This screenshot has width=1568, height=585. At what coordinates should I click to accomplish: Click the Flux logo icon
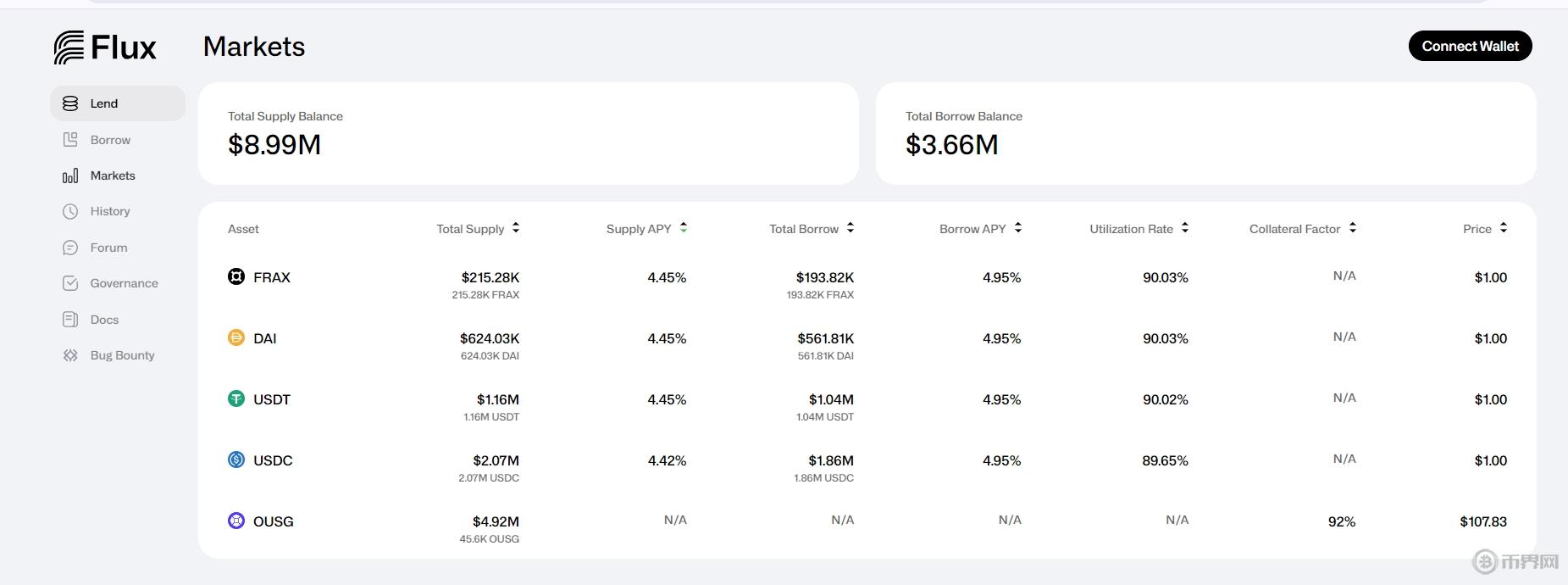pyautogui.click(x=69, y=47)
